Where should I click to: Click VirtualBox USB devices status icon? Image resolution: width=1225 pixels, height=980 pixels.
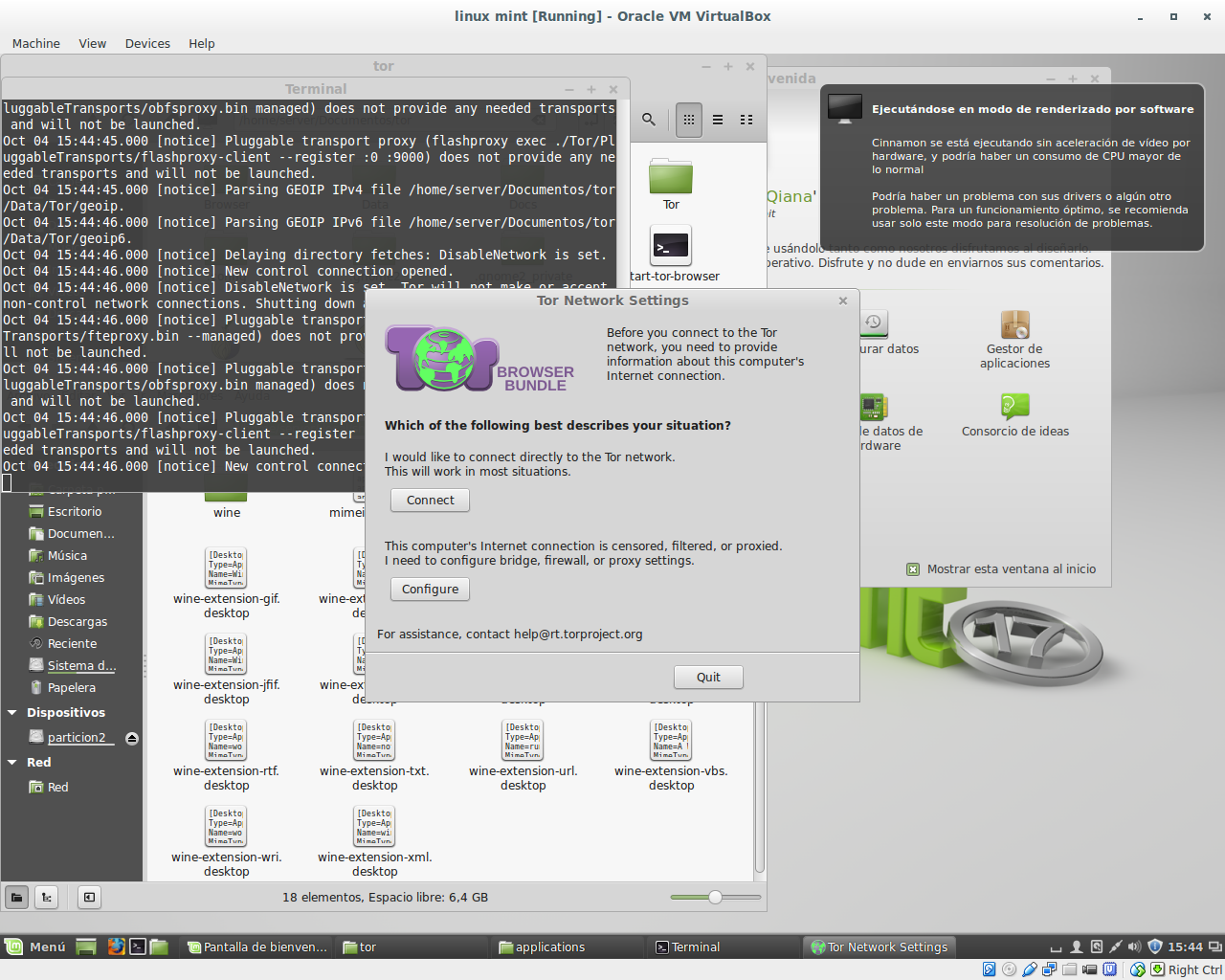1029,969
